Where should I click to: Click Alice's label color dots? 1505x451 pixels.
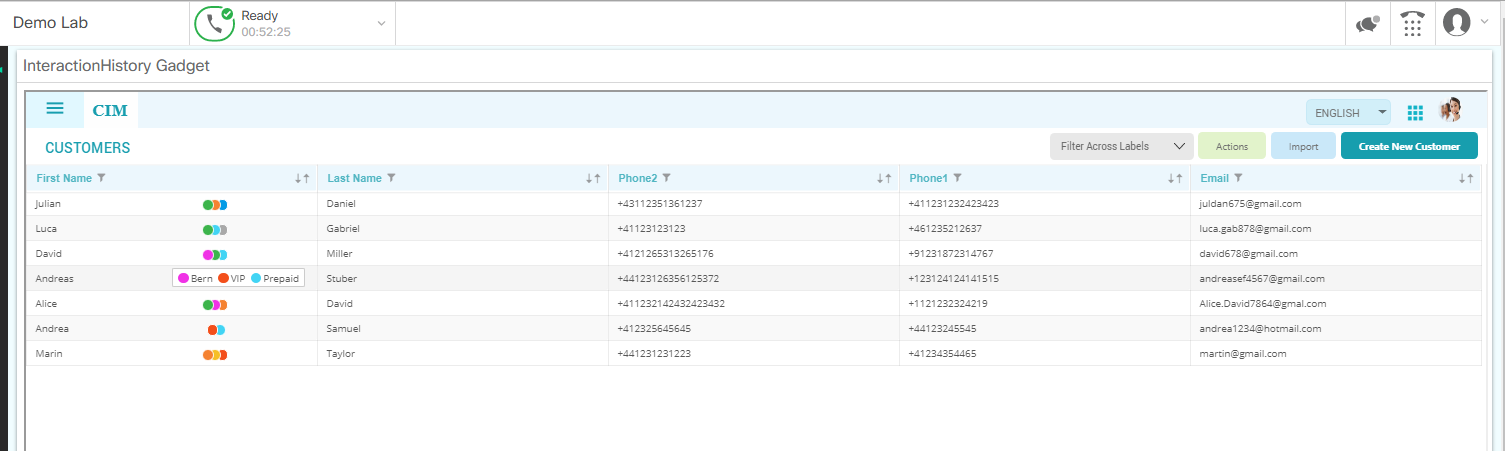pos(215,304)
